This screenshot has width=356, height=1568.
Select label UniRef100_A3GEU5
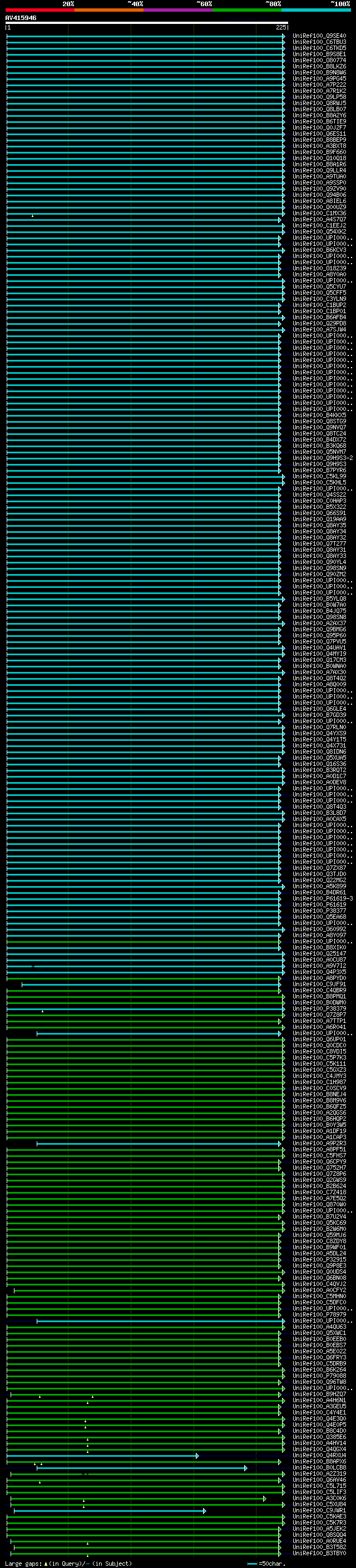pos(319,1406)
